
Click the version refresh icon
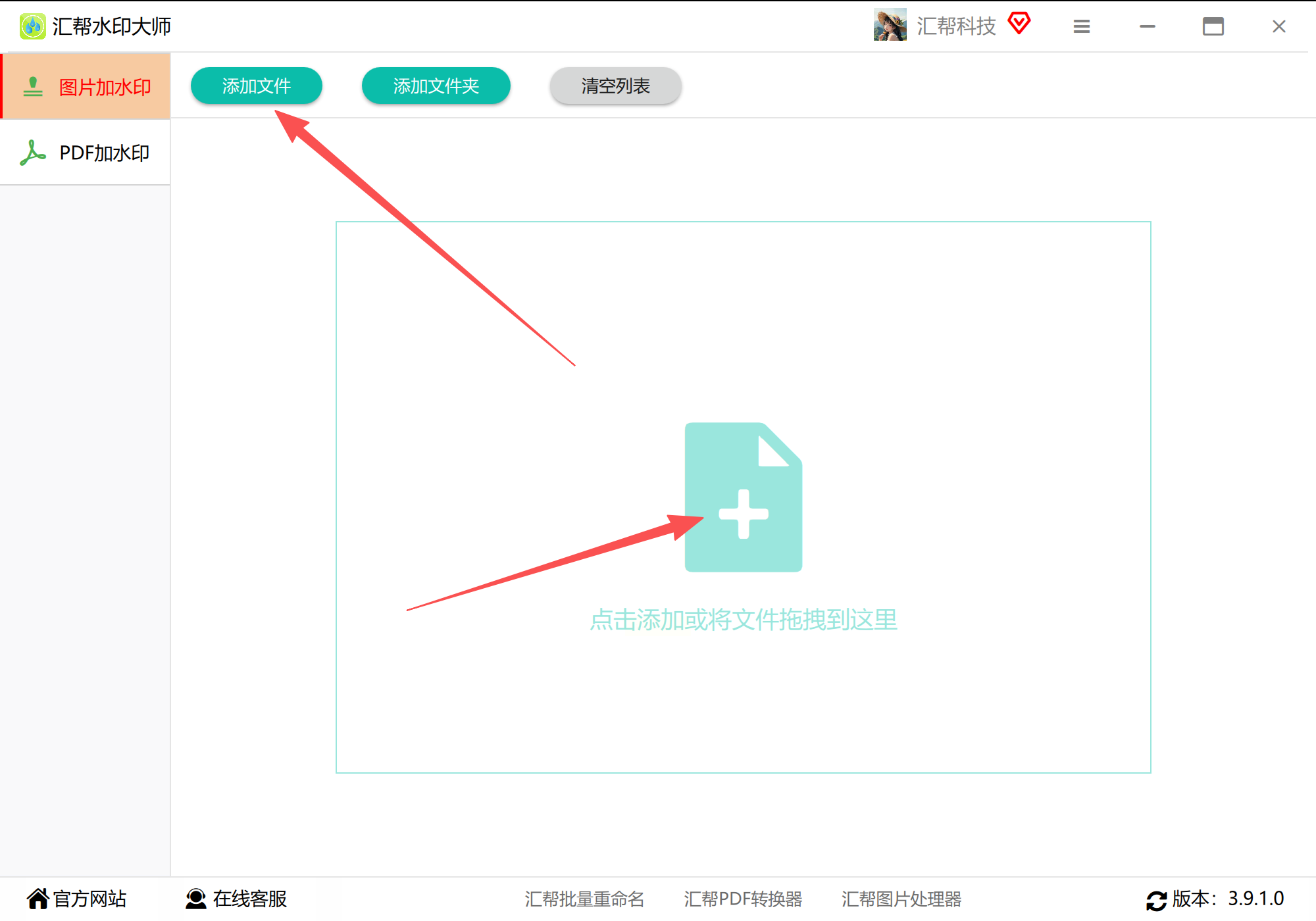click(x=1156, y=899)
